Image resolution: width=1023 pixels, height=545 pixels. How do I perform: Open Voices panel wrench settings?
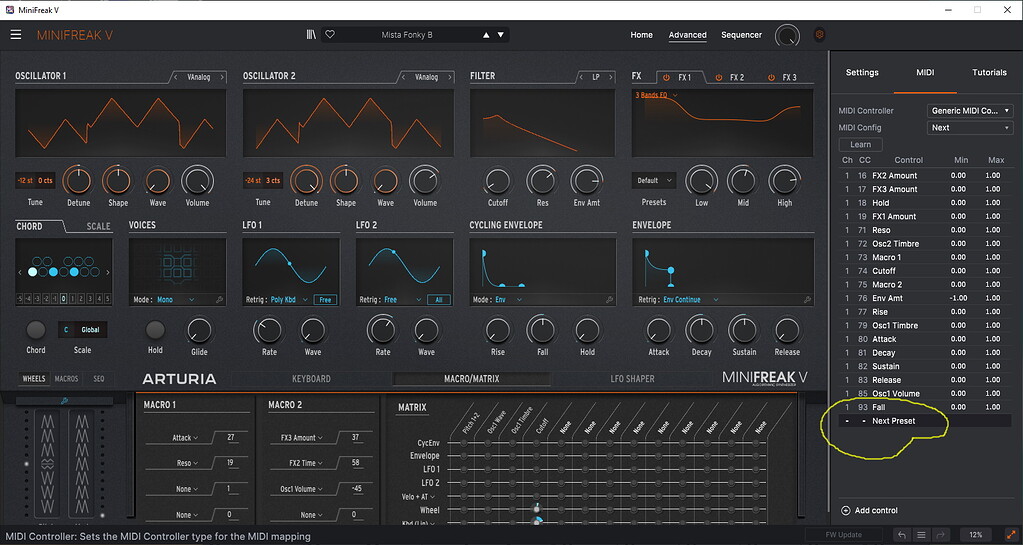click(220, 300)
